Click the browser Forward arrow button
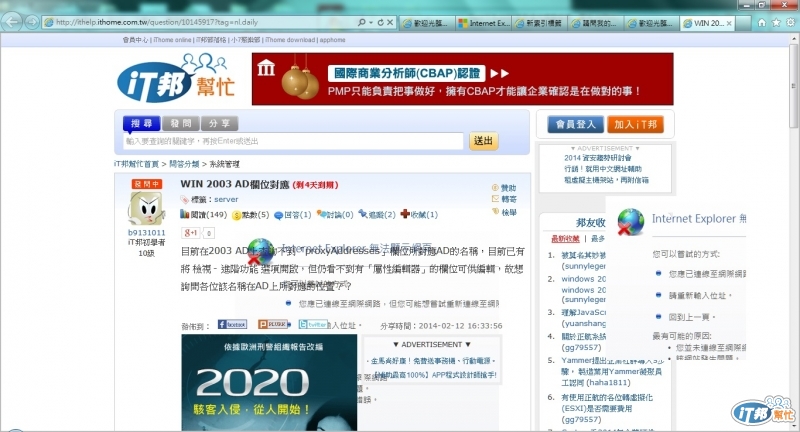This screenshot has width=800, height=432. click(x=32, y=22)
